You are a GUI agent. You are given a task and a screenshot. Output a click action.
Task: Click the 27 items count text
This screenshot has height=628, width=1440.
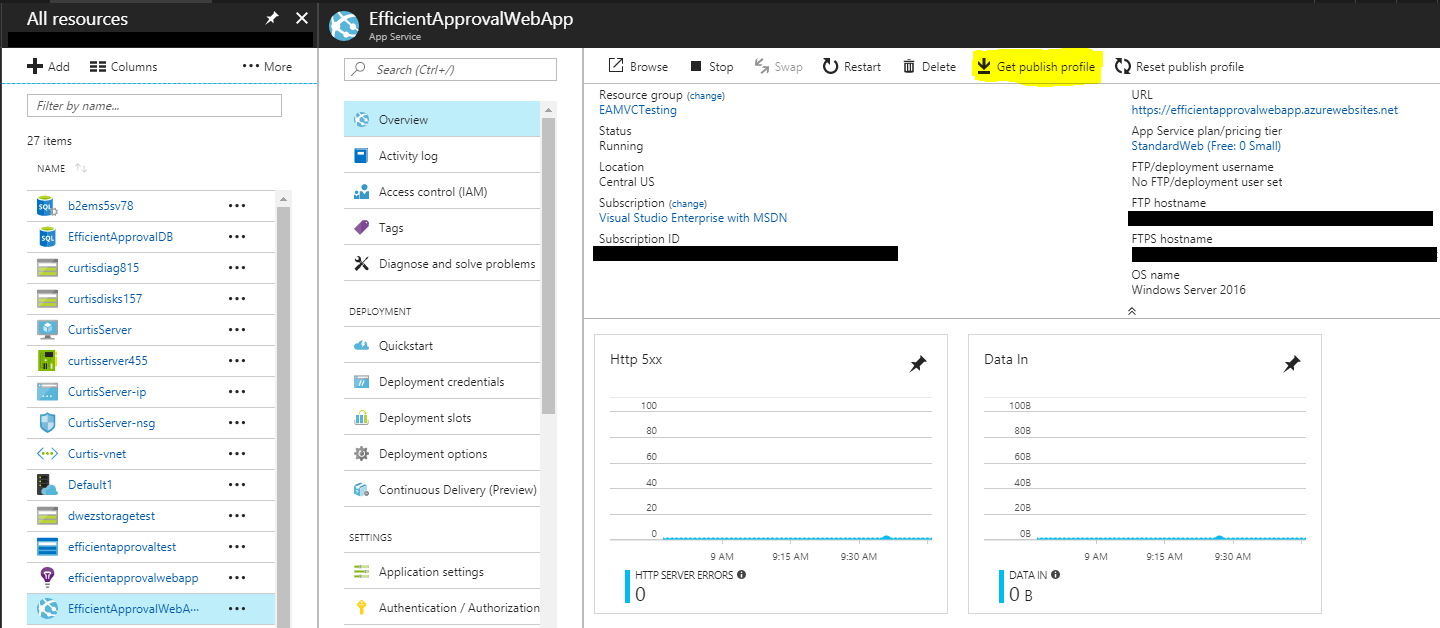[x=50, y=141]
